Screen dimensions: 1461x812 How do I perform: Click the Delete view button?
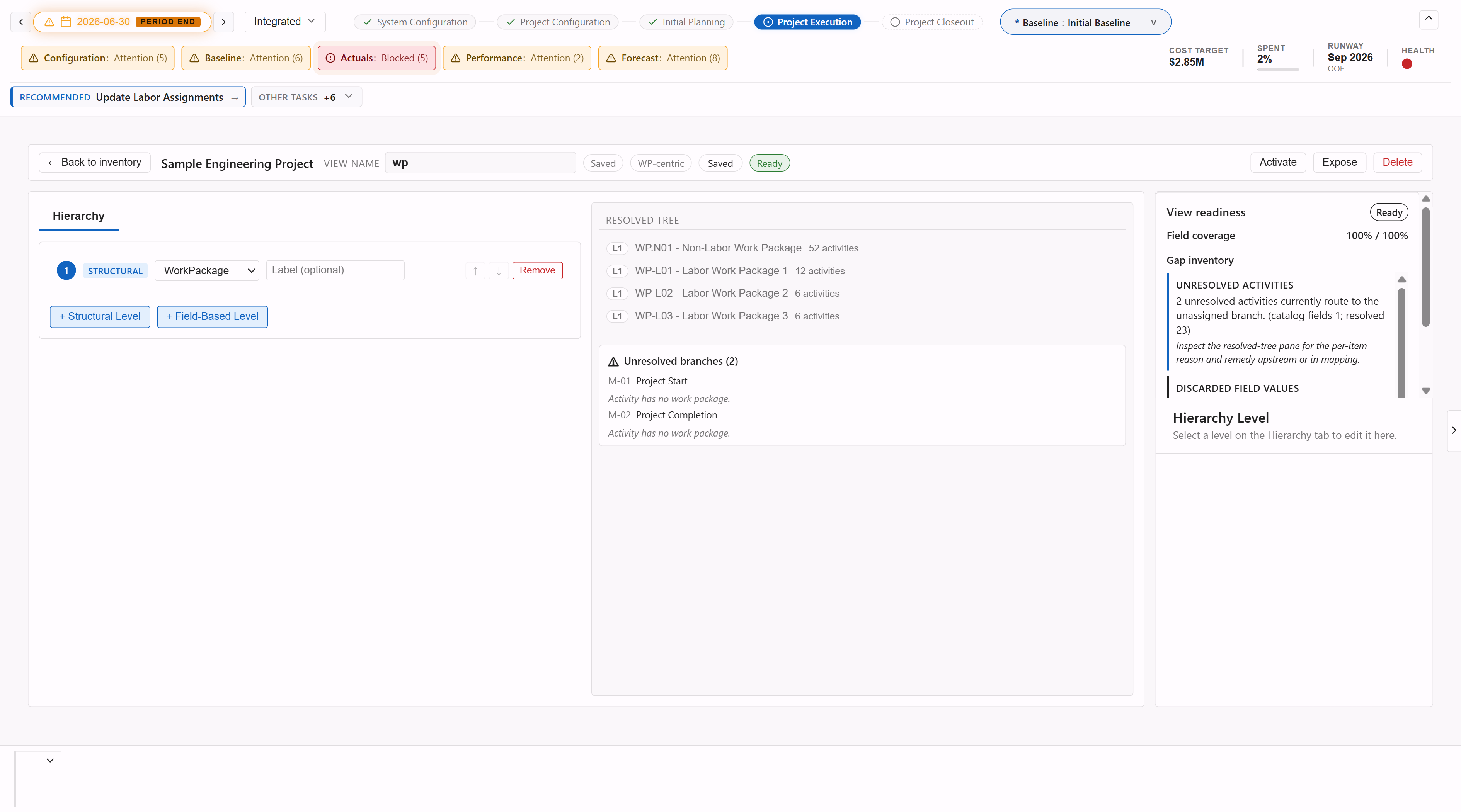[1398, 162]
